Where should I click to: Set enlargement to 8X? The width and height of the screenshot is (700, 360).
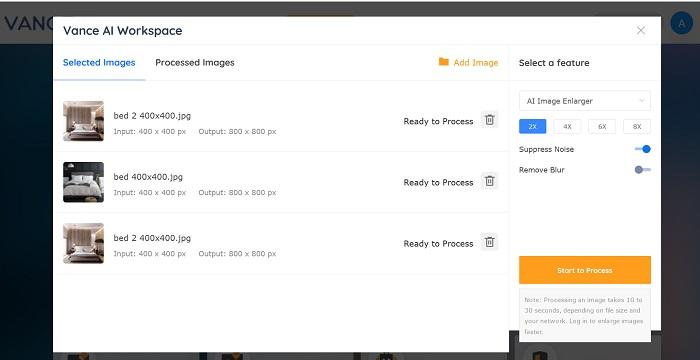pyautogui.click(x=637, y=127)
